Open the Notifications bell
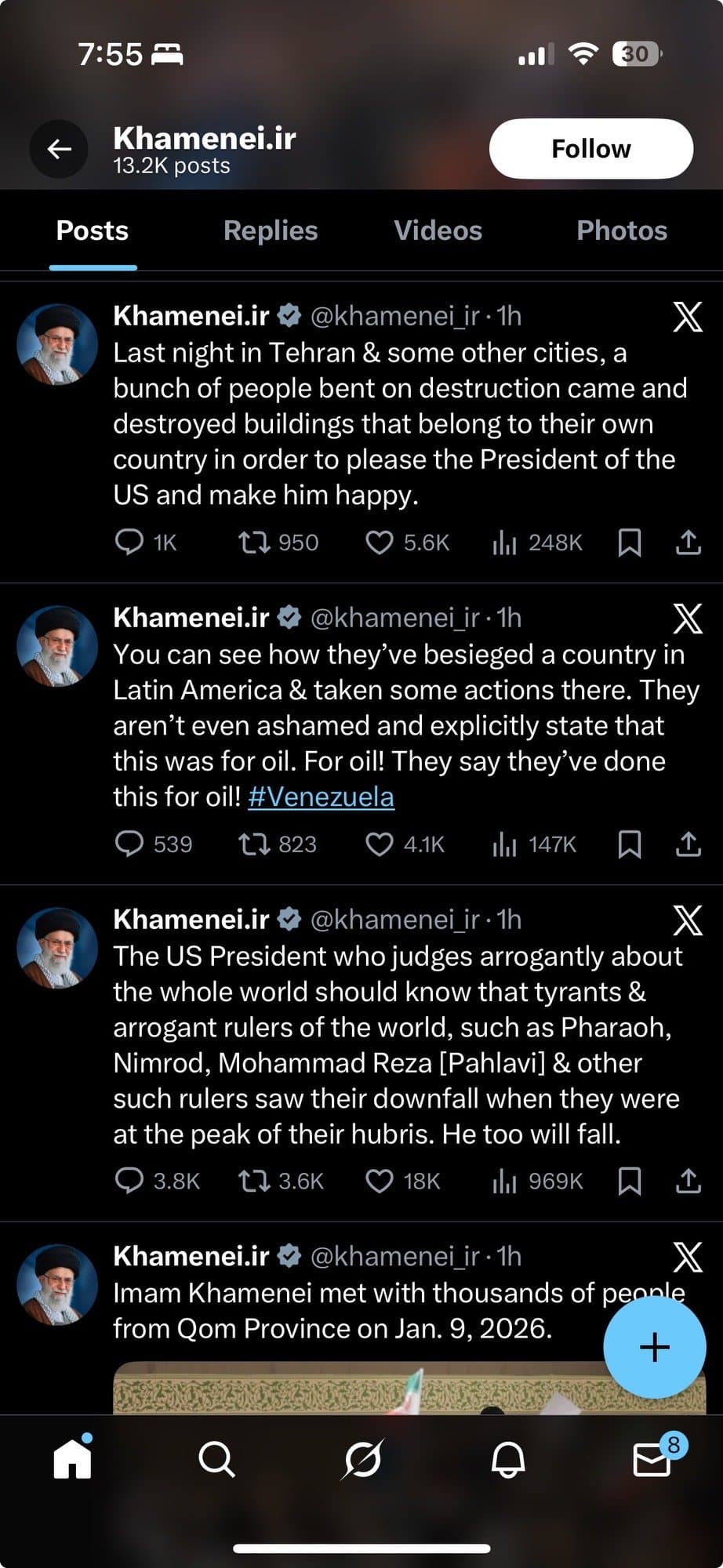The width and height of the screenshot is (723, 1568). click(508, 1460)
